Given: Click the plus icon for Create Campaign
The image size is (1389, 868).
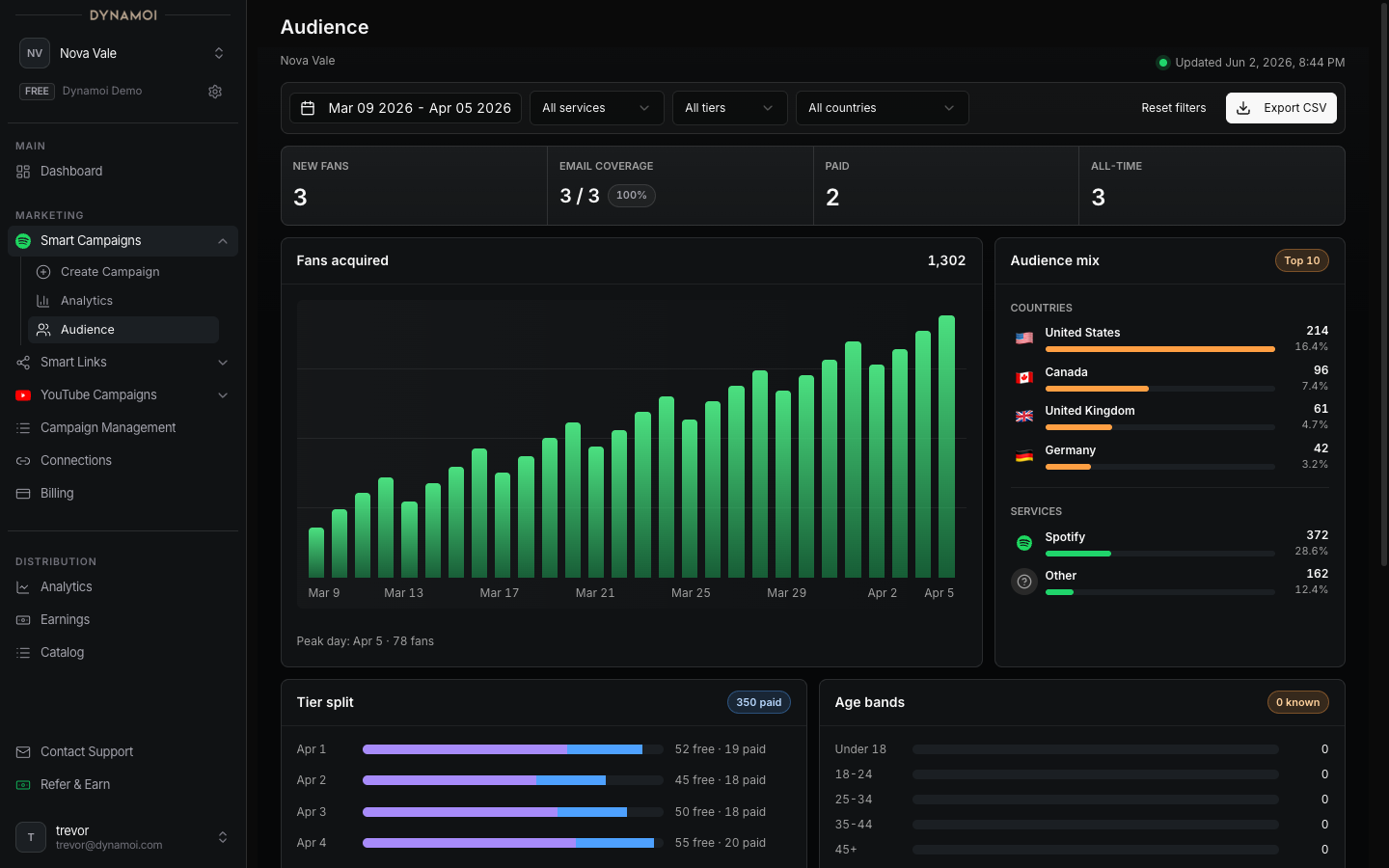Looking at the screenshot, I should (43, 272).
